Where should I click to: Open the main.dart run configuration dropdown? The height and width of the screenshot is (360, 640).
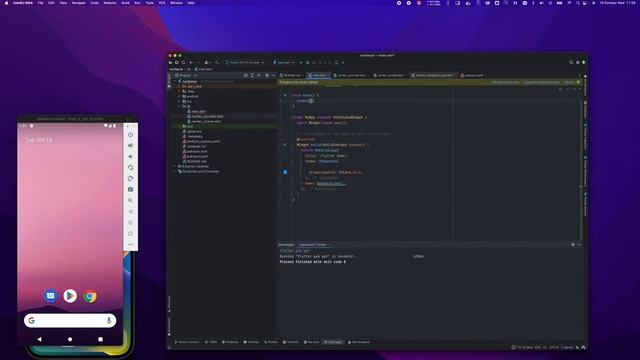(284, 62)
